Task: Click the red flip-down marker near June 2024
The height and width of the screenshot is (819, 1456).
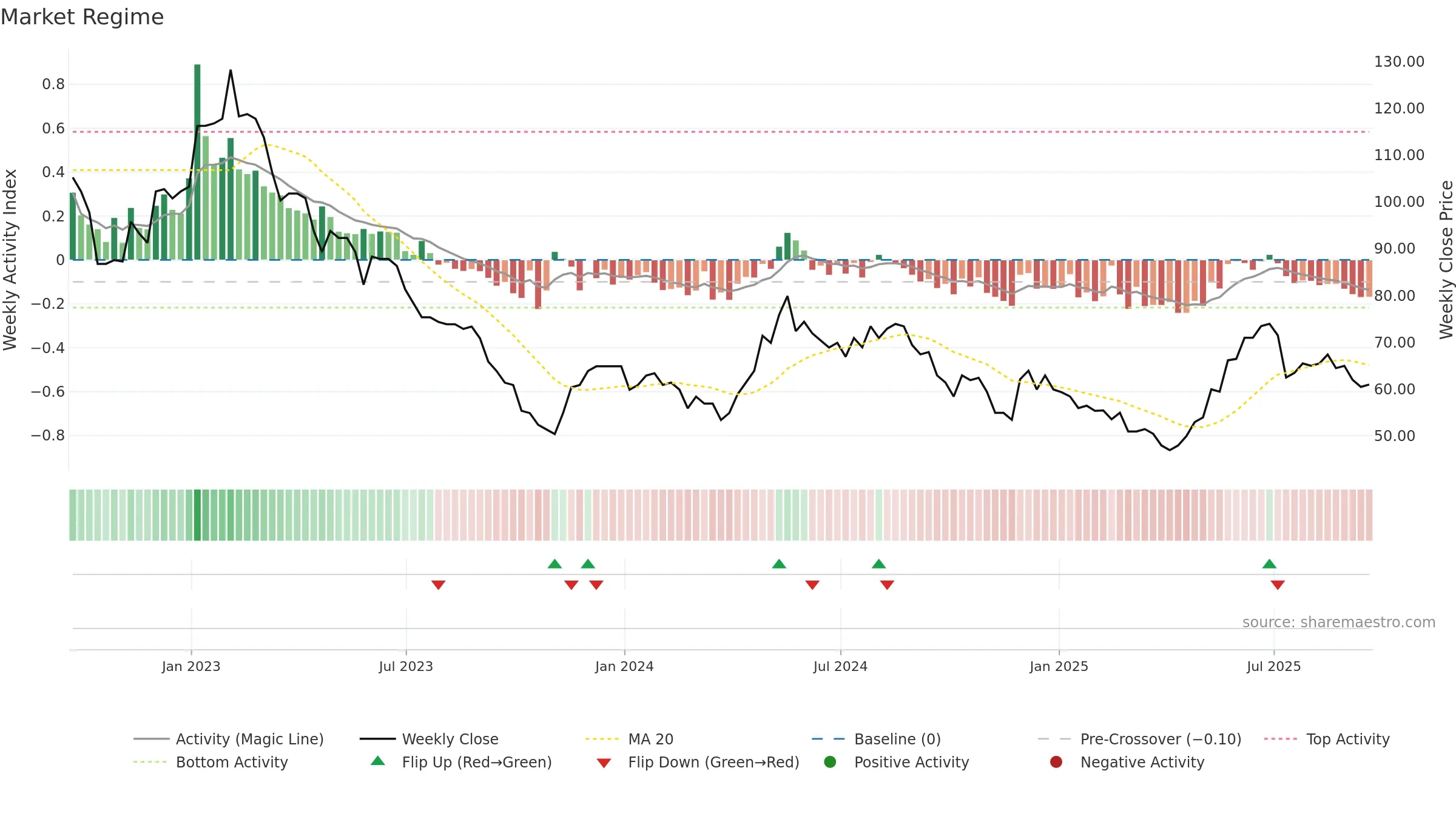Action: [812, 585]
